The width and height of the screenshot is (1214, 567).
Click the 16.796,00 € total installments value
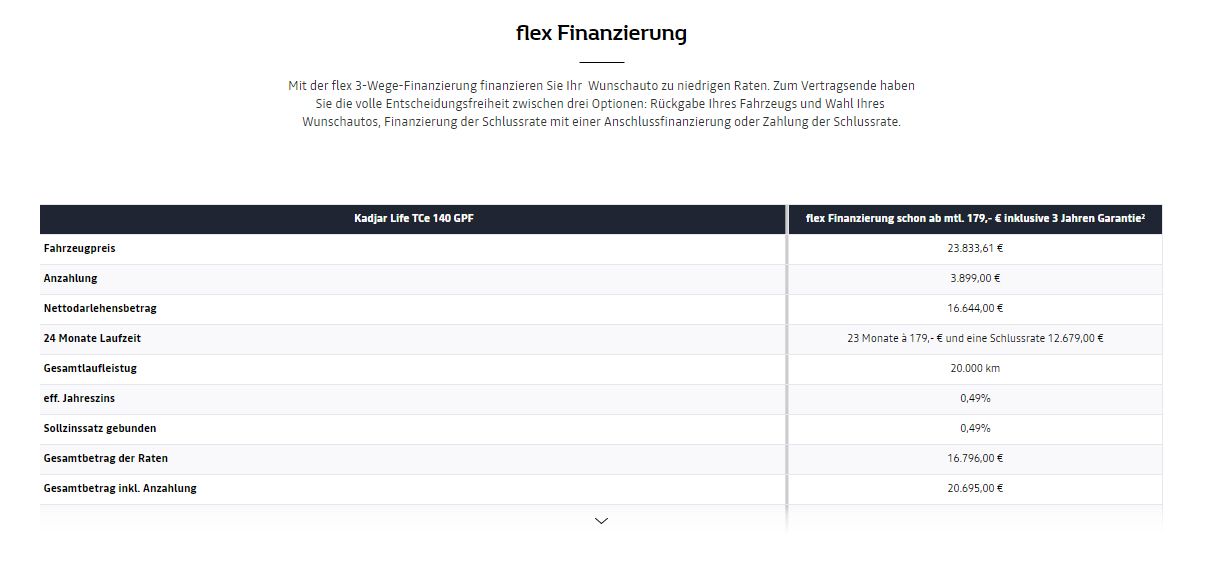[x=975, y=458]
